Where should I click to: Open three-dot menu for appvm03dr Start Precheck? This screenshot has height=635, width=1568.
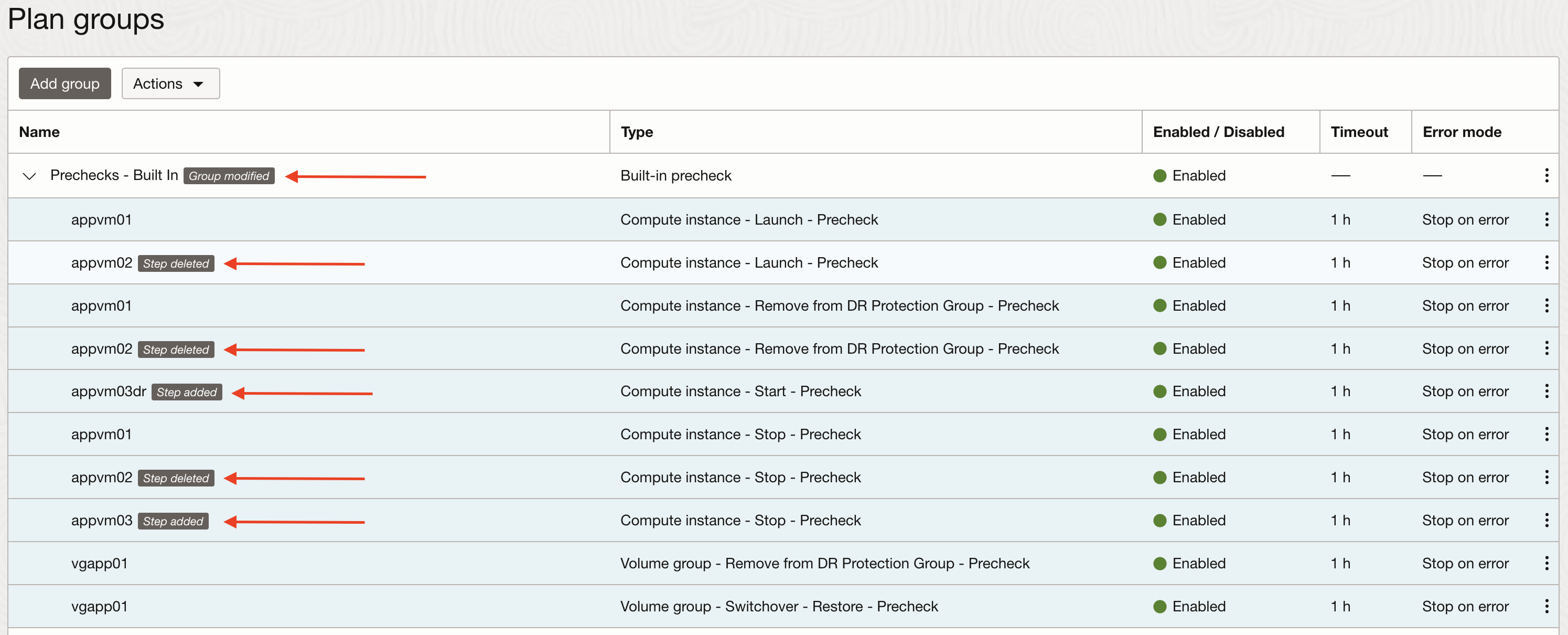tap(1546, 391)
